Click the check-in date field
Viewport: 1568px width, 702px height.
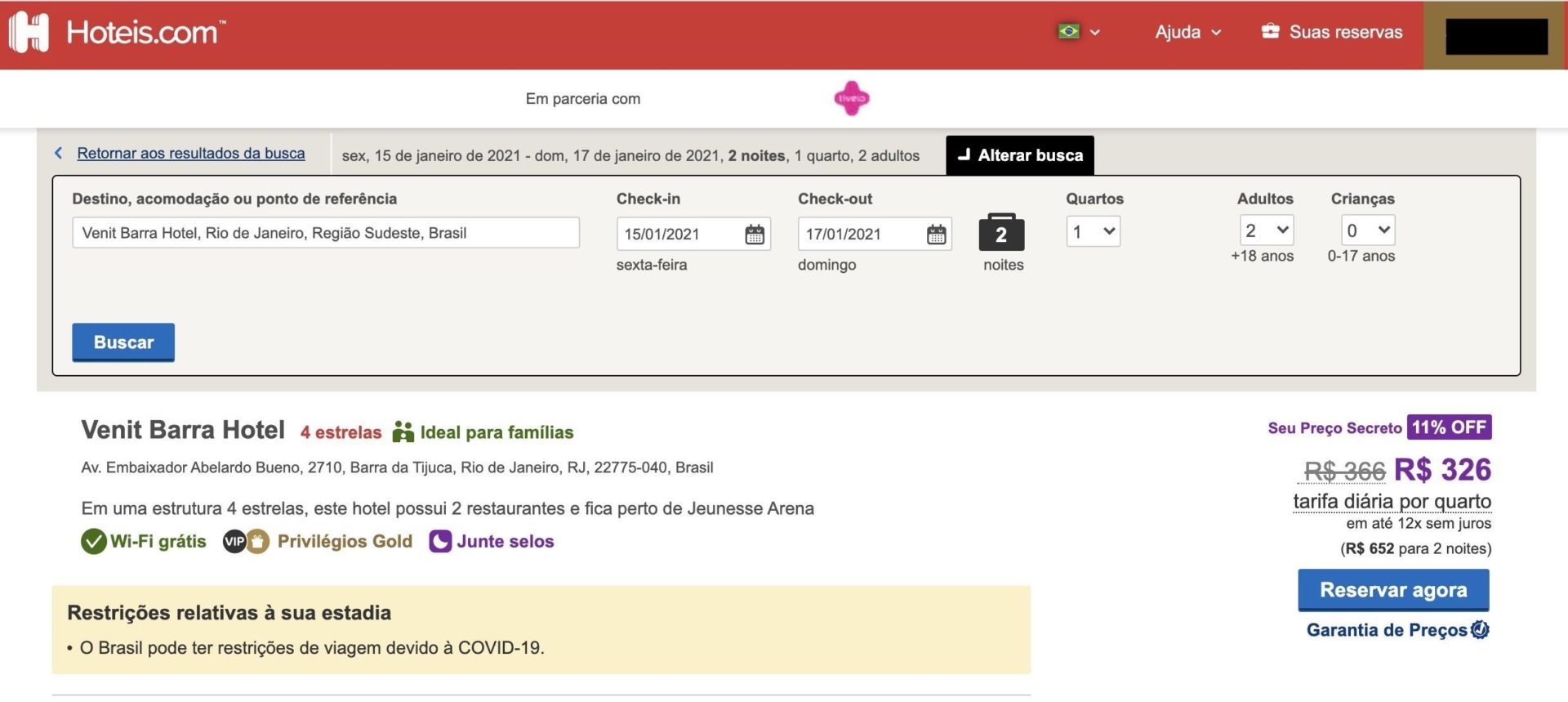pos(693,235)
